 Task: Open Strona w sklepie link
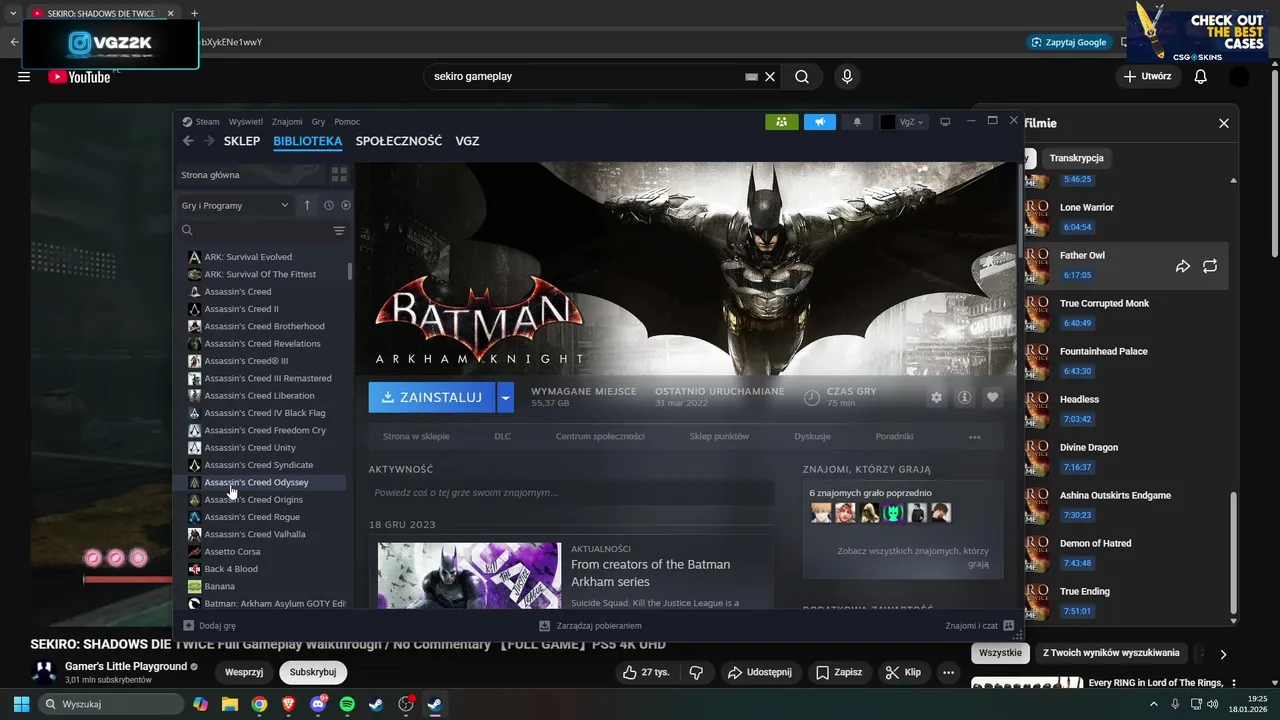pos(416,437)
